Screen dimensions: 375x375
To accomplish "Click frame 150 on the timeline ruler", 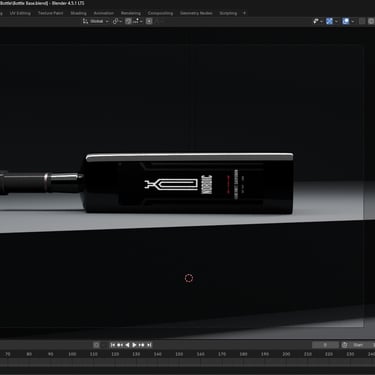I will pyautogui.click(x=179, y=354).
